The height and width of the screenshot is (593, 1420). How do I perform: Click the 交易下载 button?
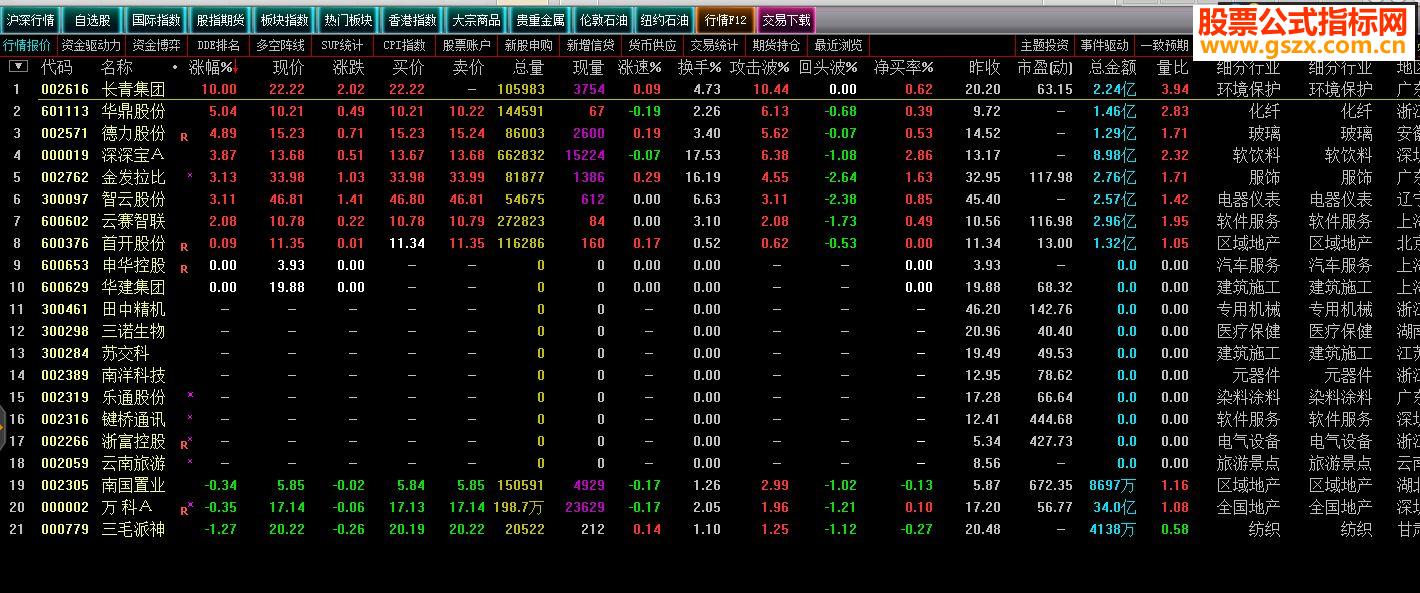[787, 20]
